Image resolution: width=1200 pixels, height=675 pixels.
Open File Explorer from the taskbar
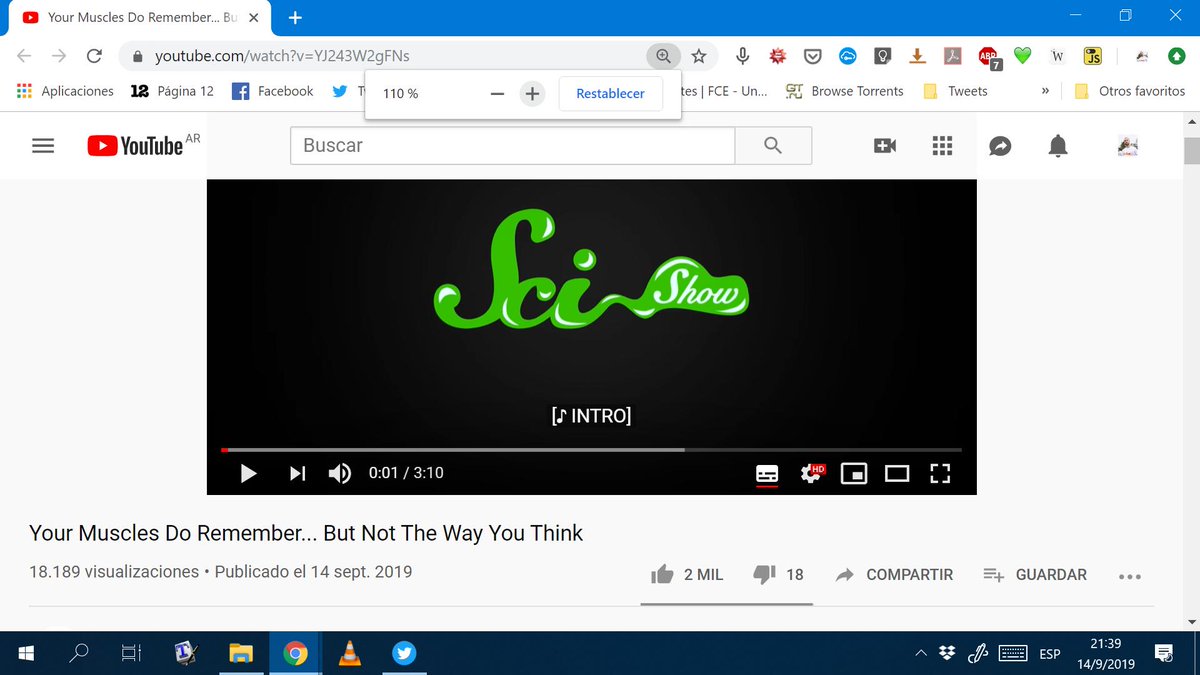click(x=241, y=654)
